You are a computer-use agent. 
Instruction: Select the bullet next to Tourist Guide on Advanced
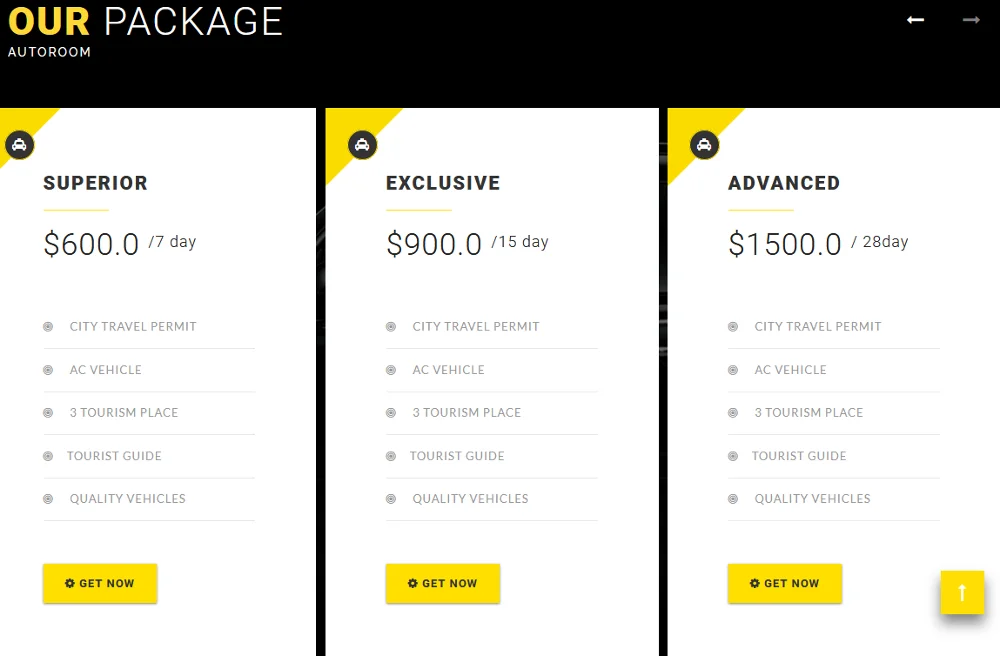731,456
